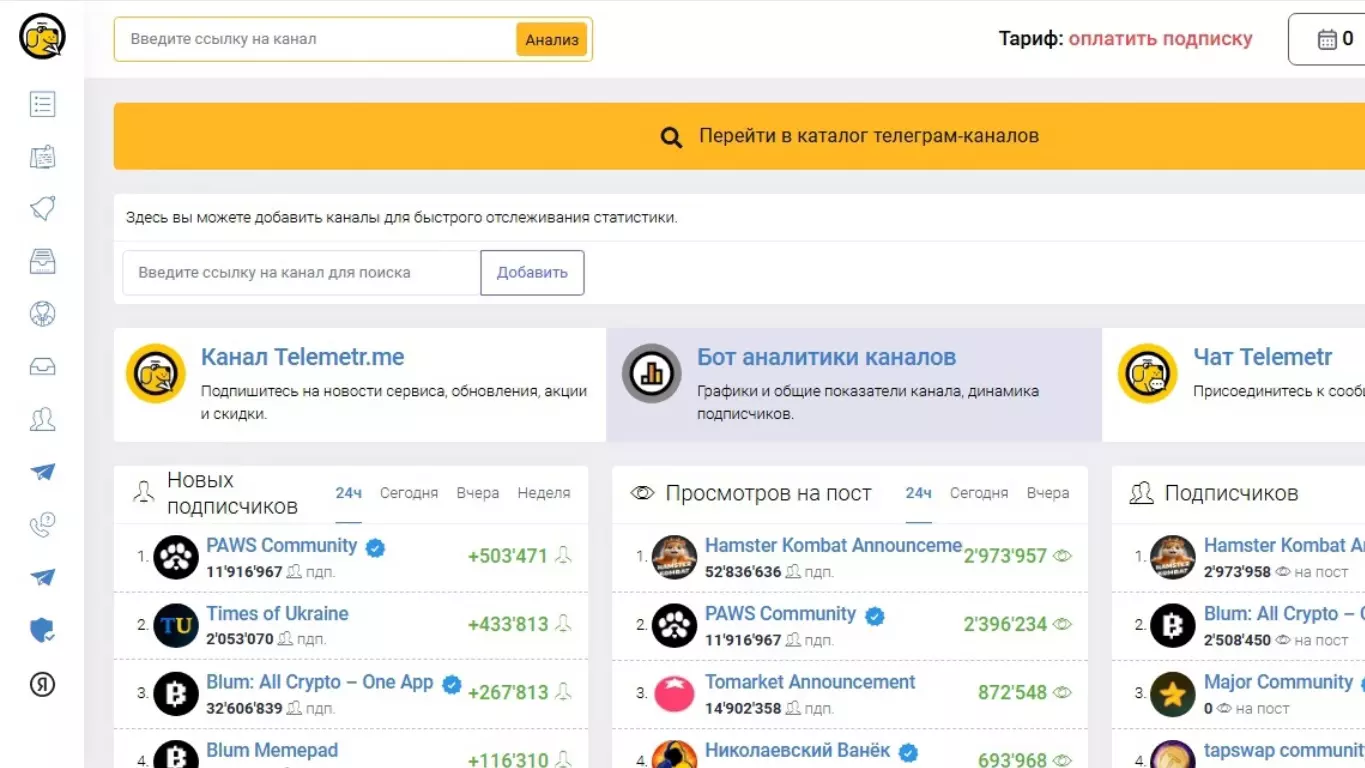Open the Бот аналитики каналов title link
Image resolution: width=1365 pixels, height=768 pixels.
tap(827, 357)
